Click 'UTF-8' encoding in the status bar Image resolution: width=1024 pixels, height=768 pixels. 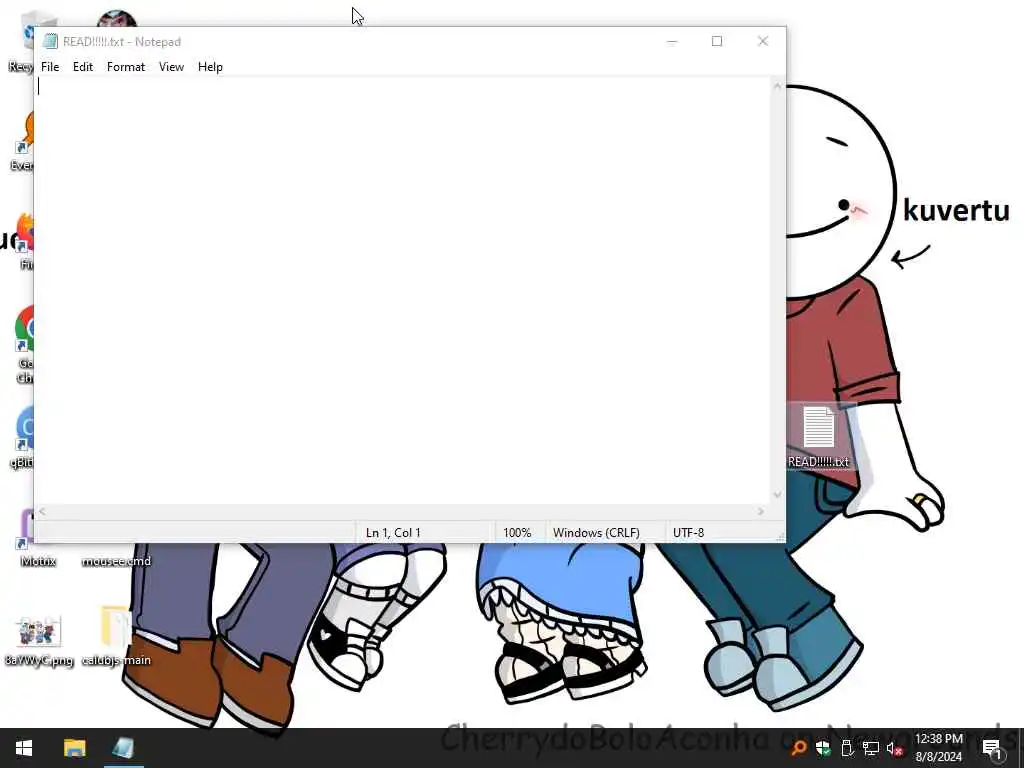(x=688, y=532)
